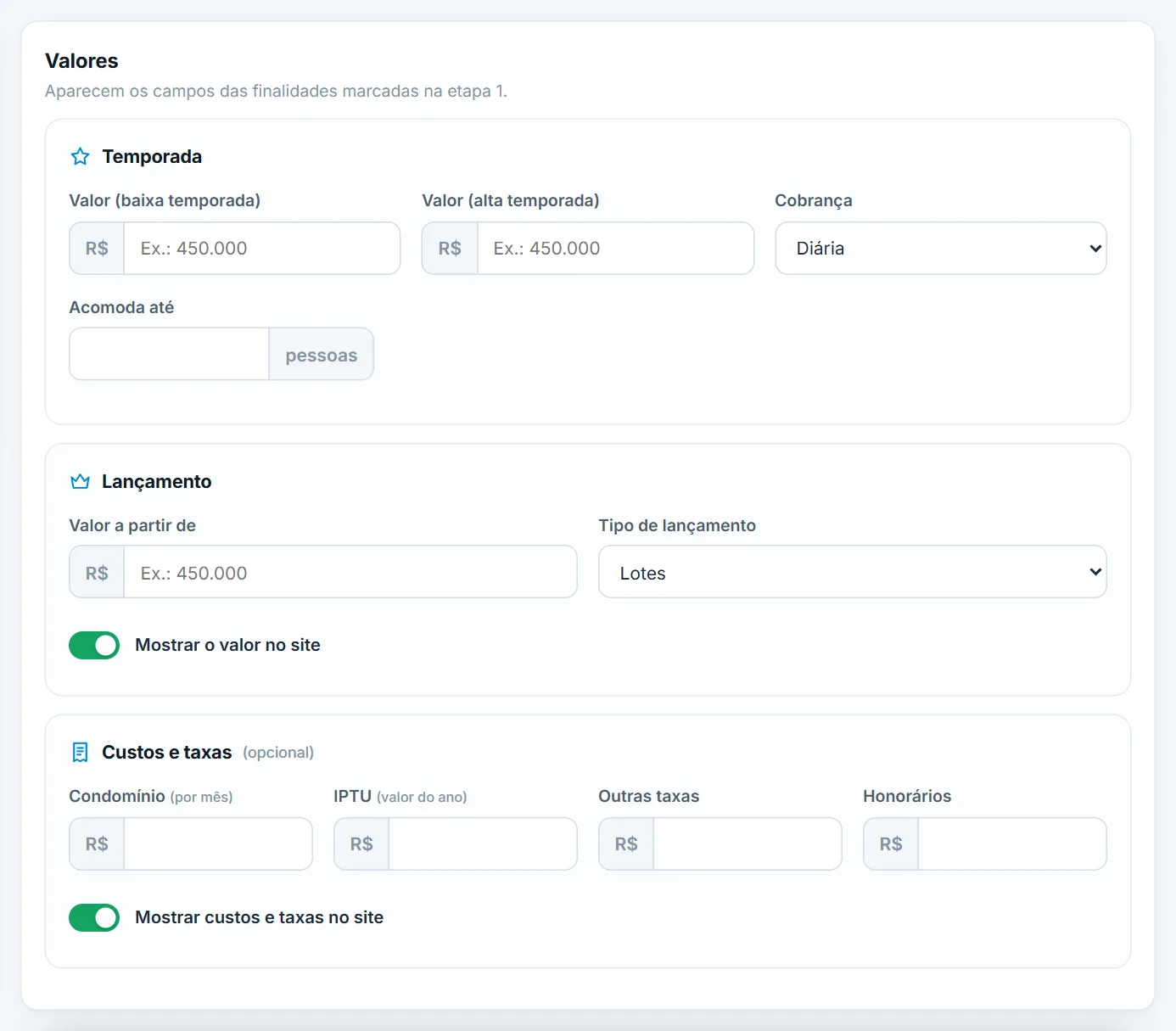This screenshot has width=1176, height=1031.
Task: Click the 'pessoas' suffix label
Action: coord(322,355)
